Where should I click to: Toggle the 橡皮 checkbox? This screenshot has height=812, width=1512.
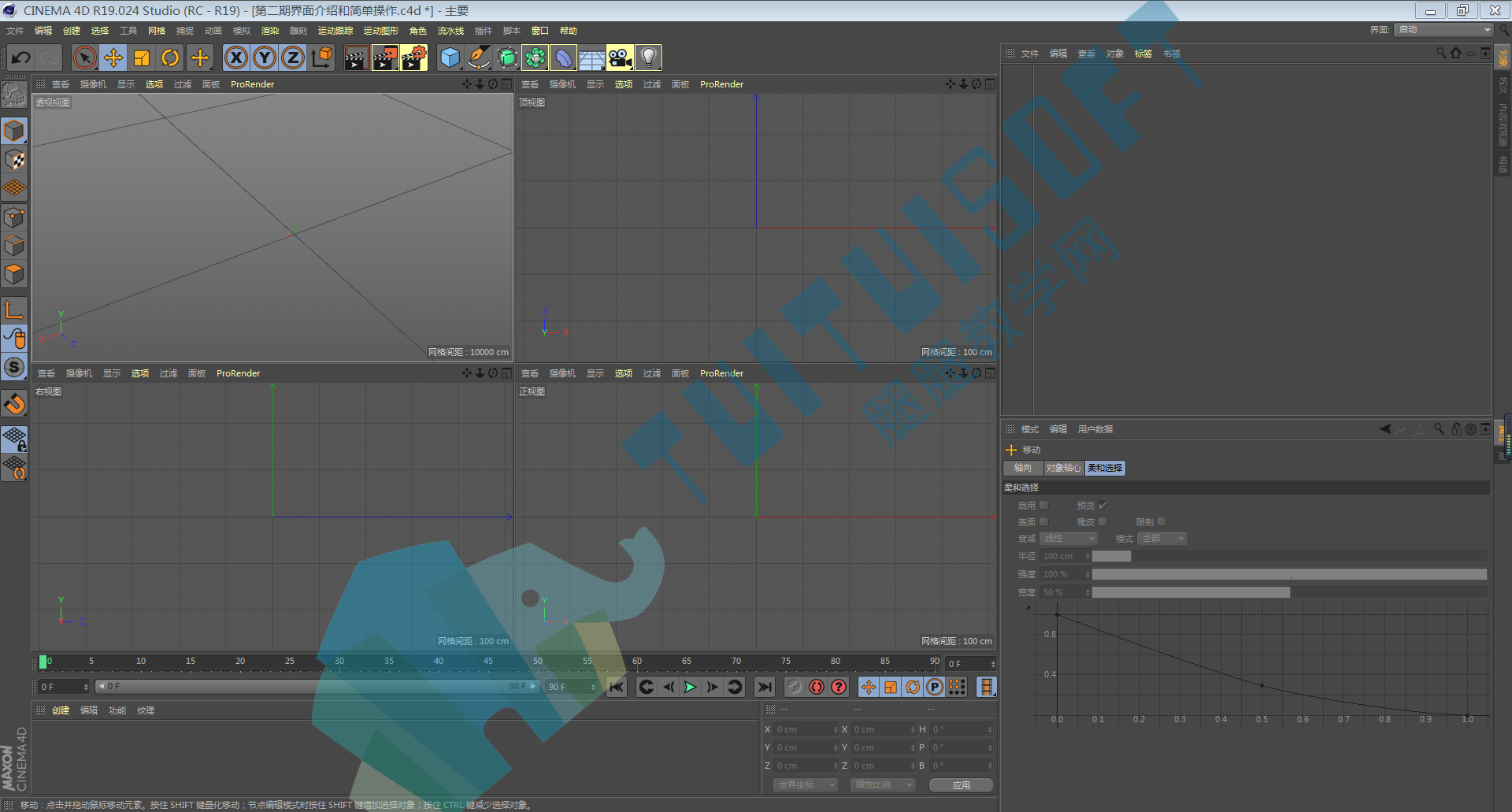click(1103, 521)
